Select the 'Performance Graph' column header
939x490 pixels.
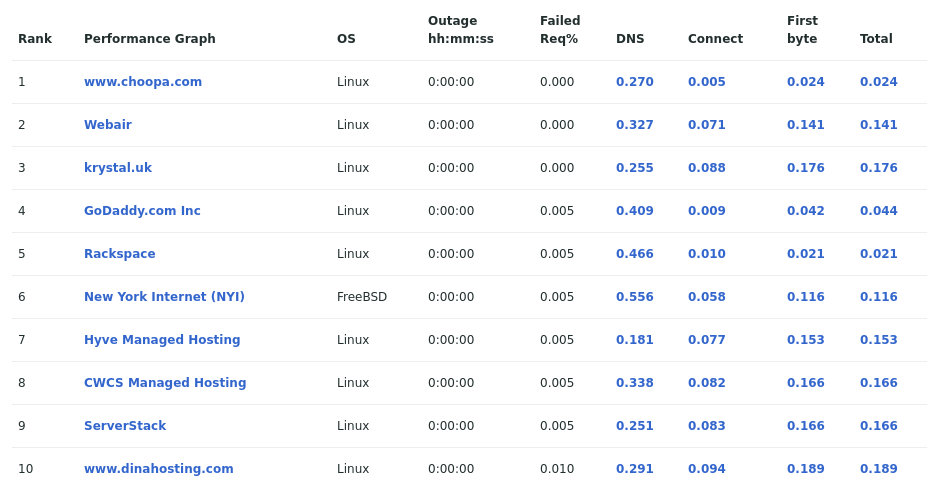[x=150, y=39]
